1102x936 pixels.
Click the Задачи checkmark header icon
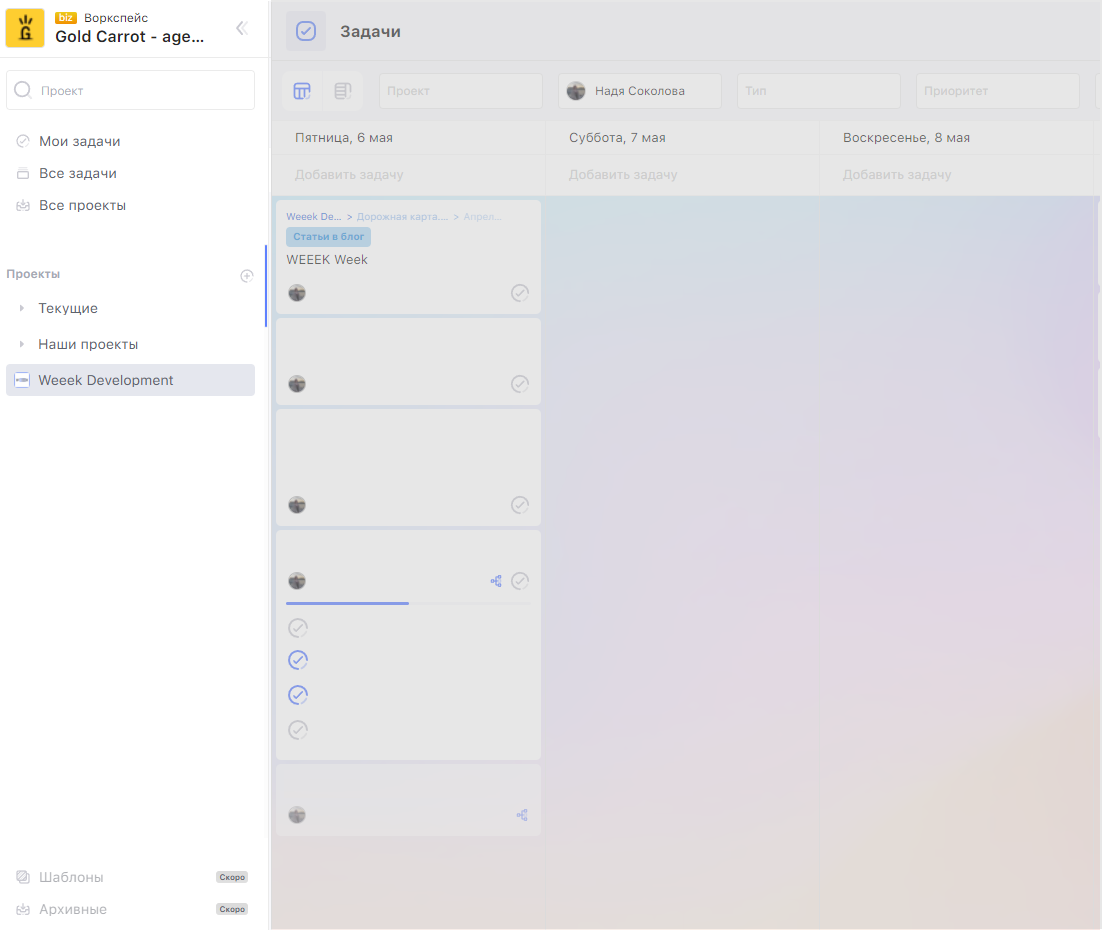306,31
